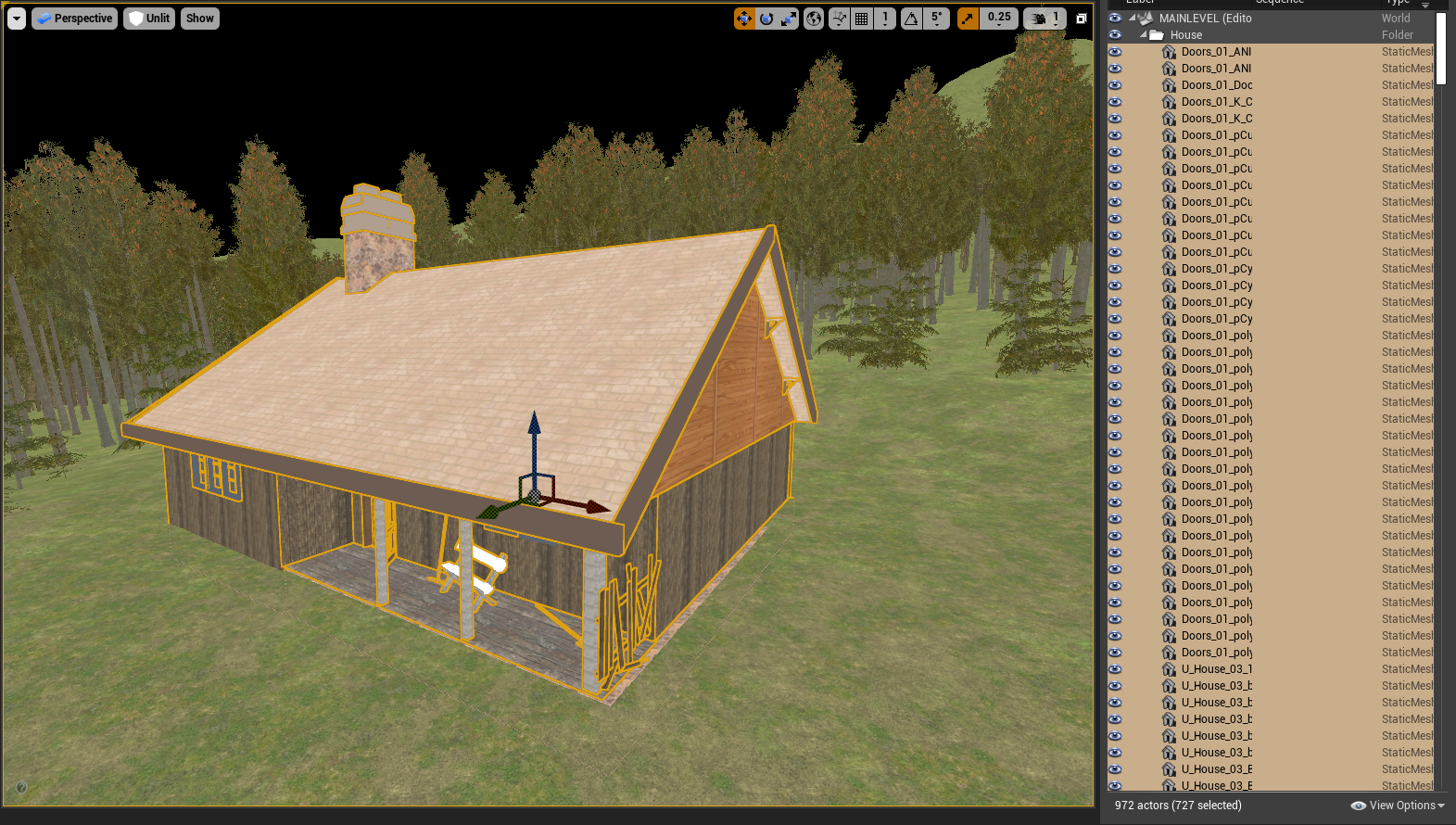Toggle grid snapping icon
The image size is (1456, 825).
point(862,19)
